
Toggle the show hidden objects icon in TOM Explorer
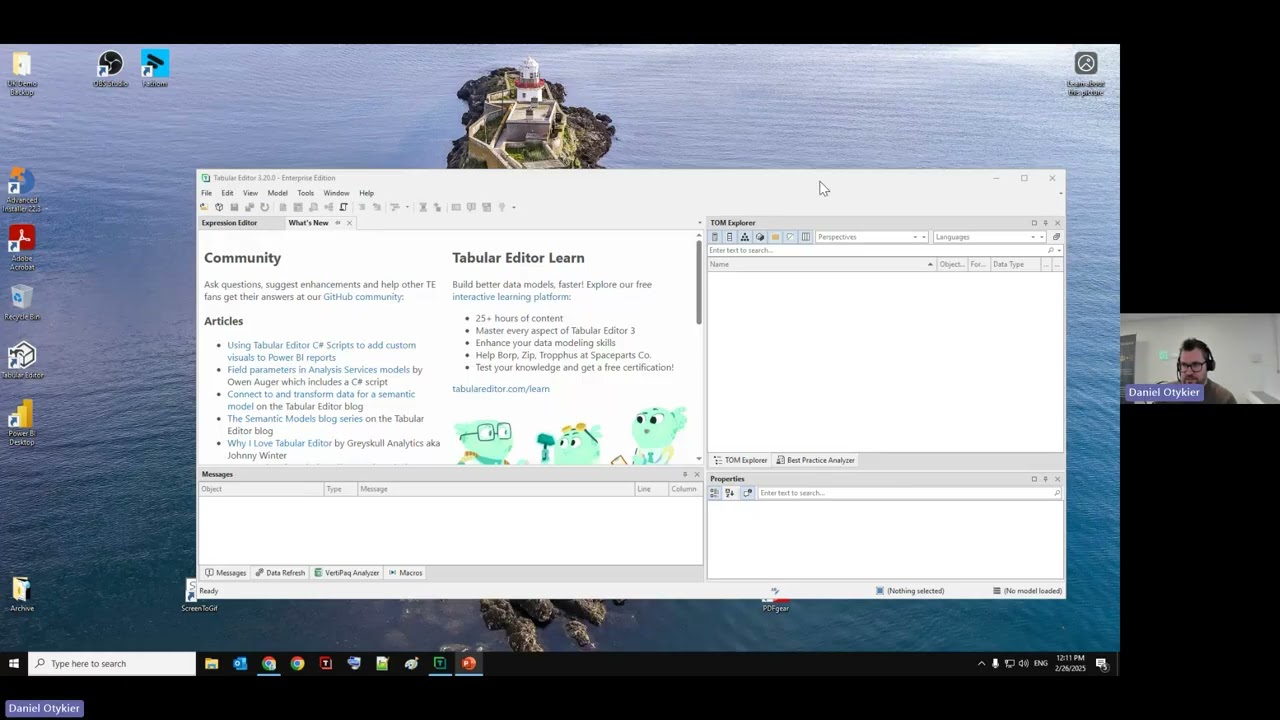(x=790, y=237)
